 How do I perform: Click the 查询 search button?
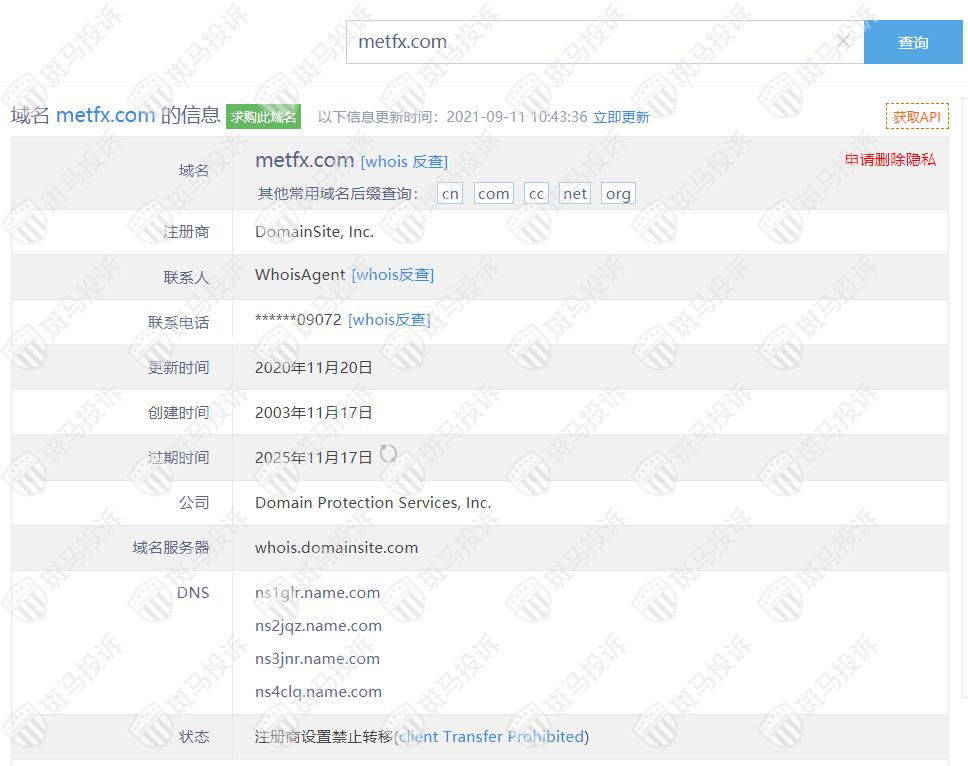click(912, 43)
